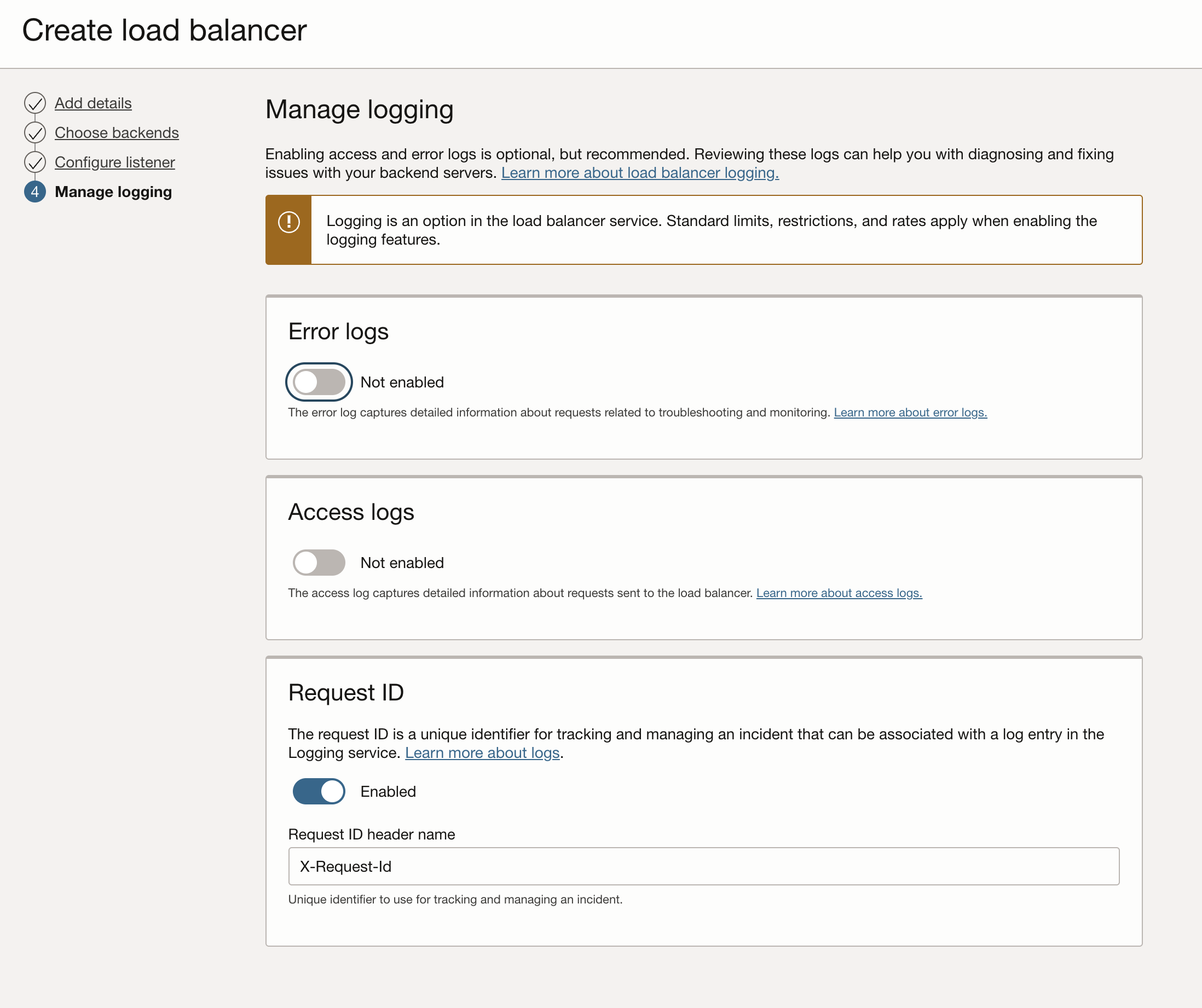1202x1008 pixels.
Task: Select the Manage logging step label
Action: point(113,192)
